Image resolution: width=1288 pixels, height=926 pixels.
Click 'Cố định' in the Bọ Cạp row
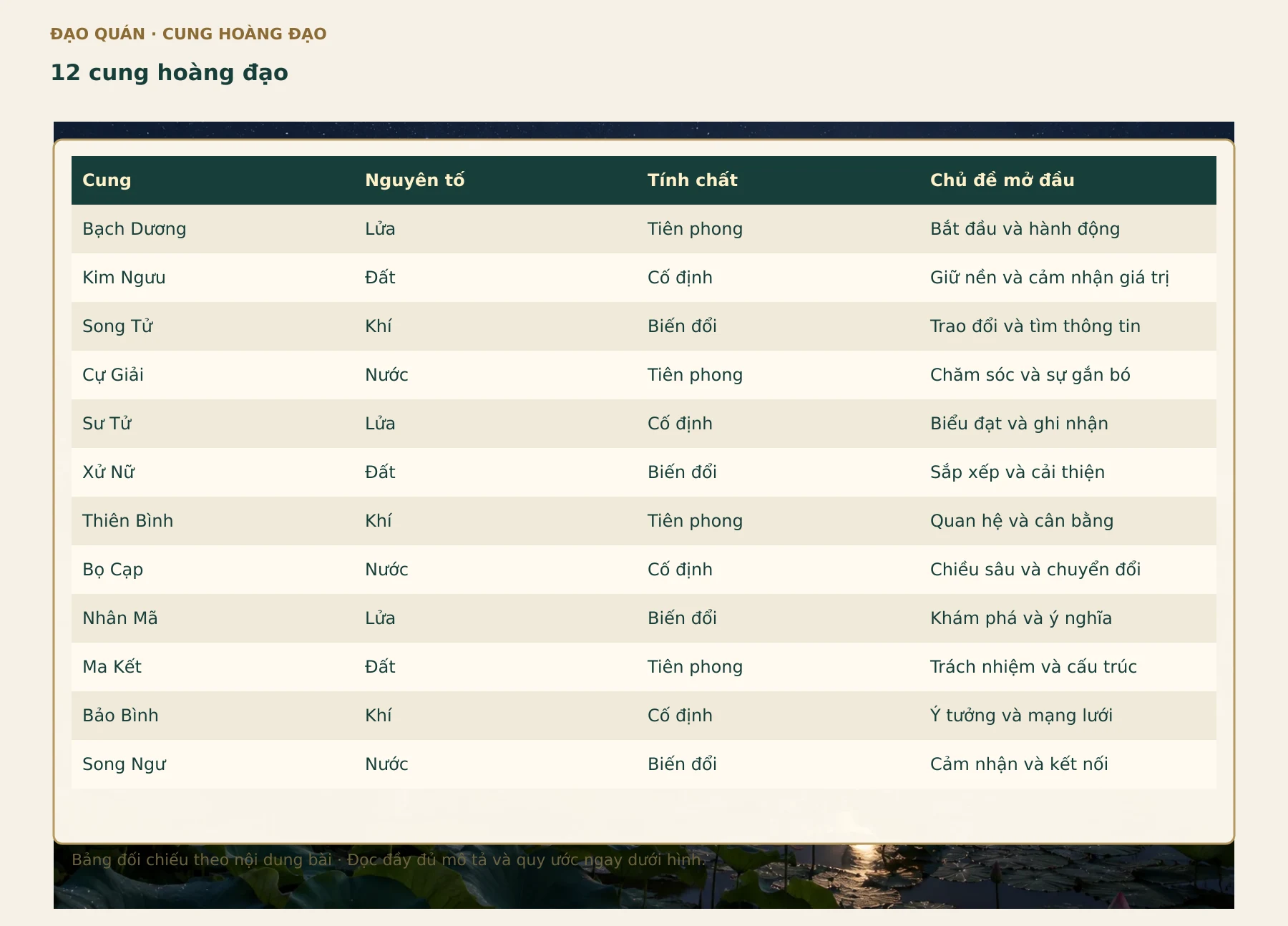(x=680, y=570)
